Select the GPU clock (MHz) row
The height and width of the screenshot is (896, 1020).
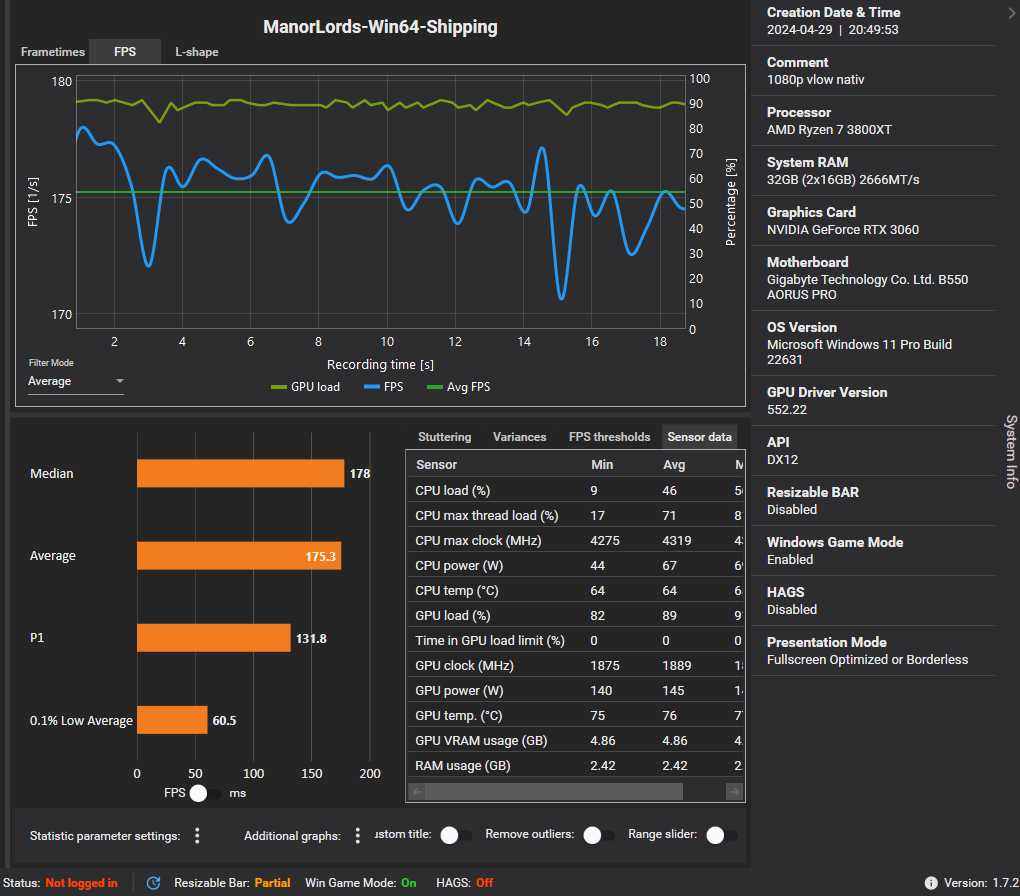click(576, 666)
